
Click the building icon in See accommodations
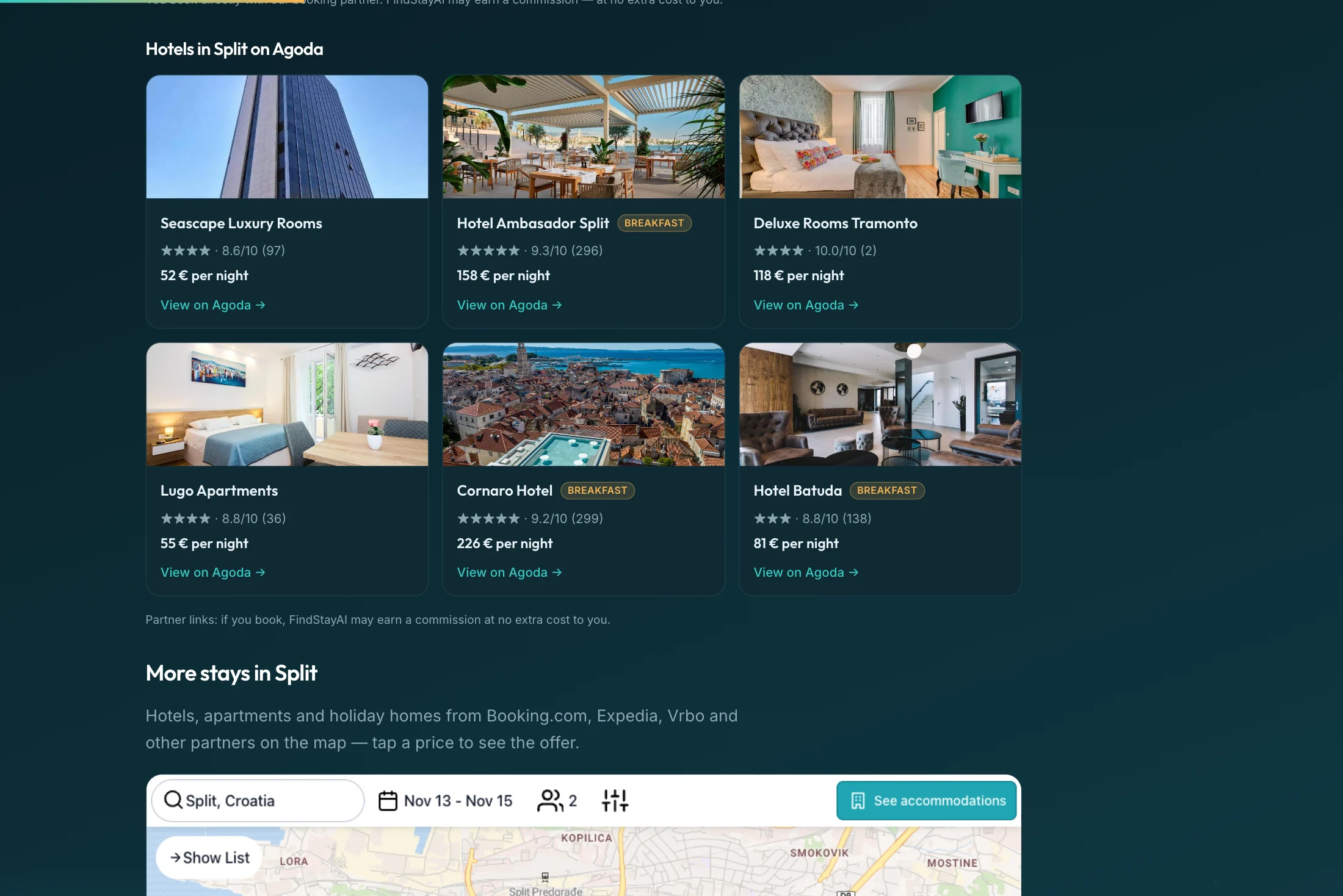pos(858,800)
